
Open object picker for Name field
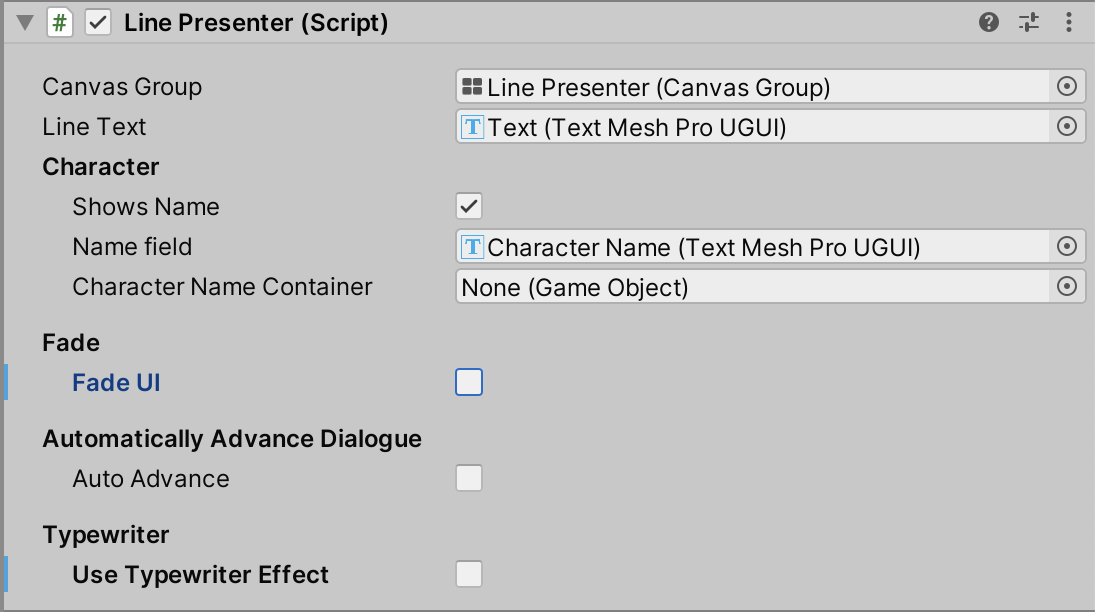pyautogui.click(x=1067, y=247)
